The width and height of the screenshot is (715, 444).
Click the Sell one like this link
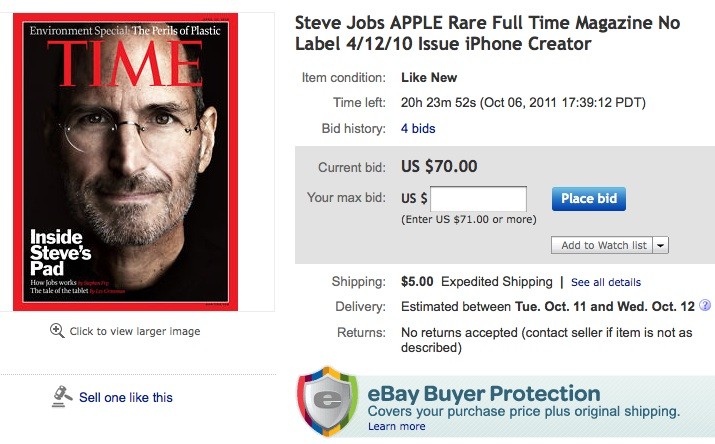tap(126, 397)
